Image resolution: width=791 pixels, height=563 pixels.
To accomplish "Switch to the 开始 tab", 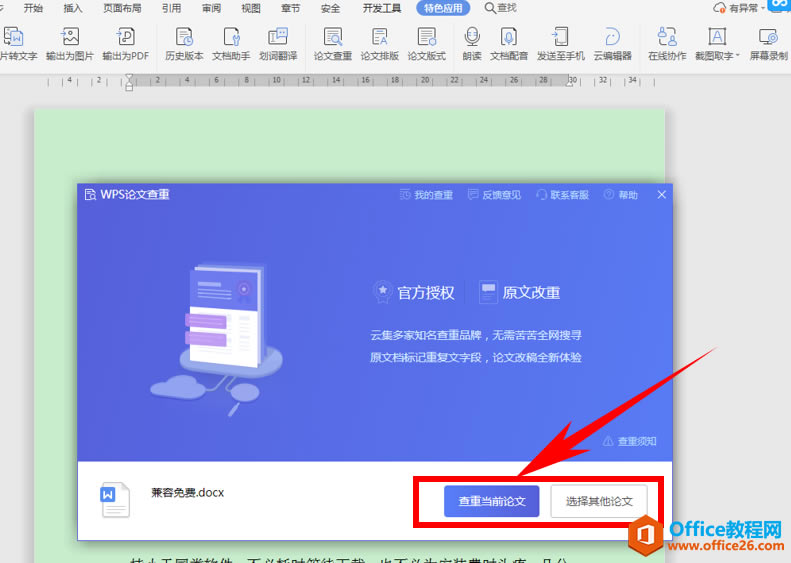I will [33, 8].
